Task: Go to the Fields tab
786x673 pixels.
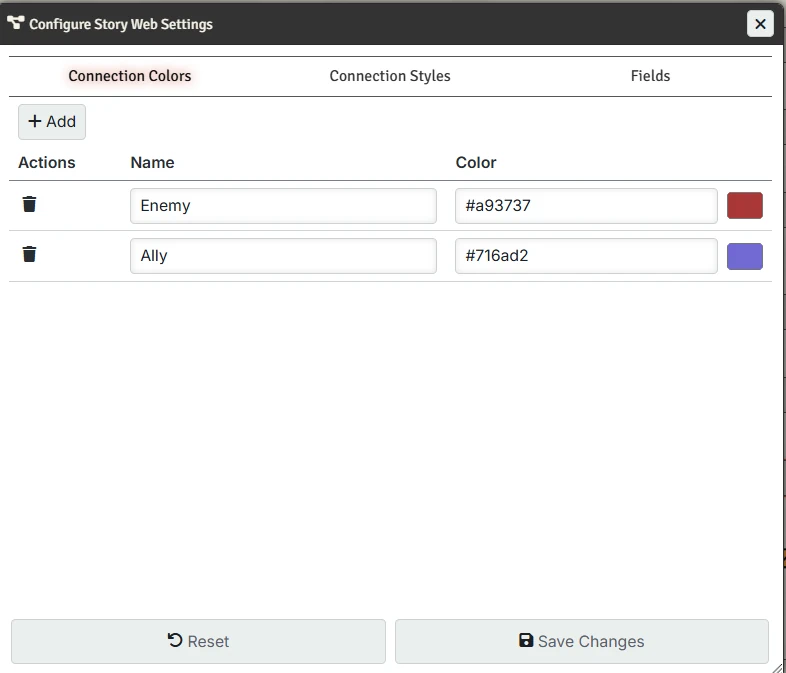Action: click(x=650, y=76)
